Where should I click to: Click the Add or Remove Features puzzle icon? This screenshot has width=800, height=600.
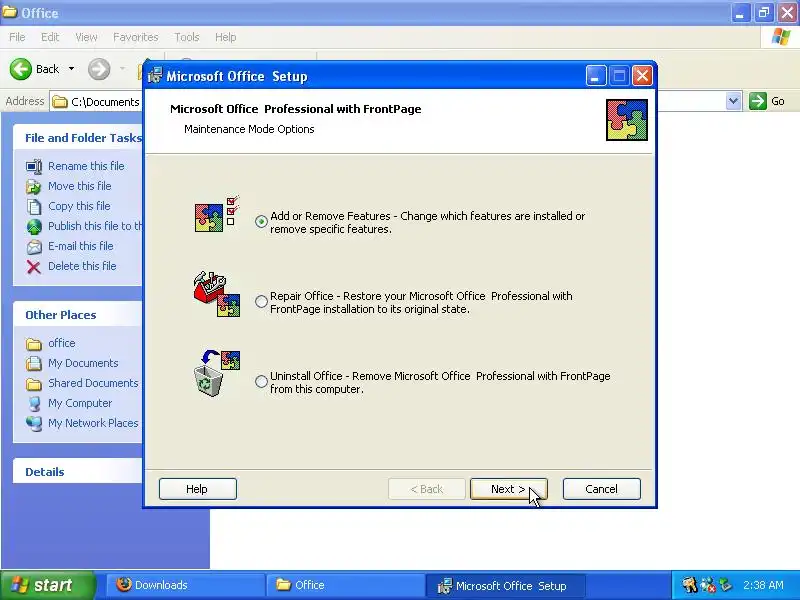217,214
